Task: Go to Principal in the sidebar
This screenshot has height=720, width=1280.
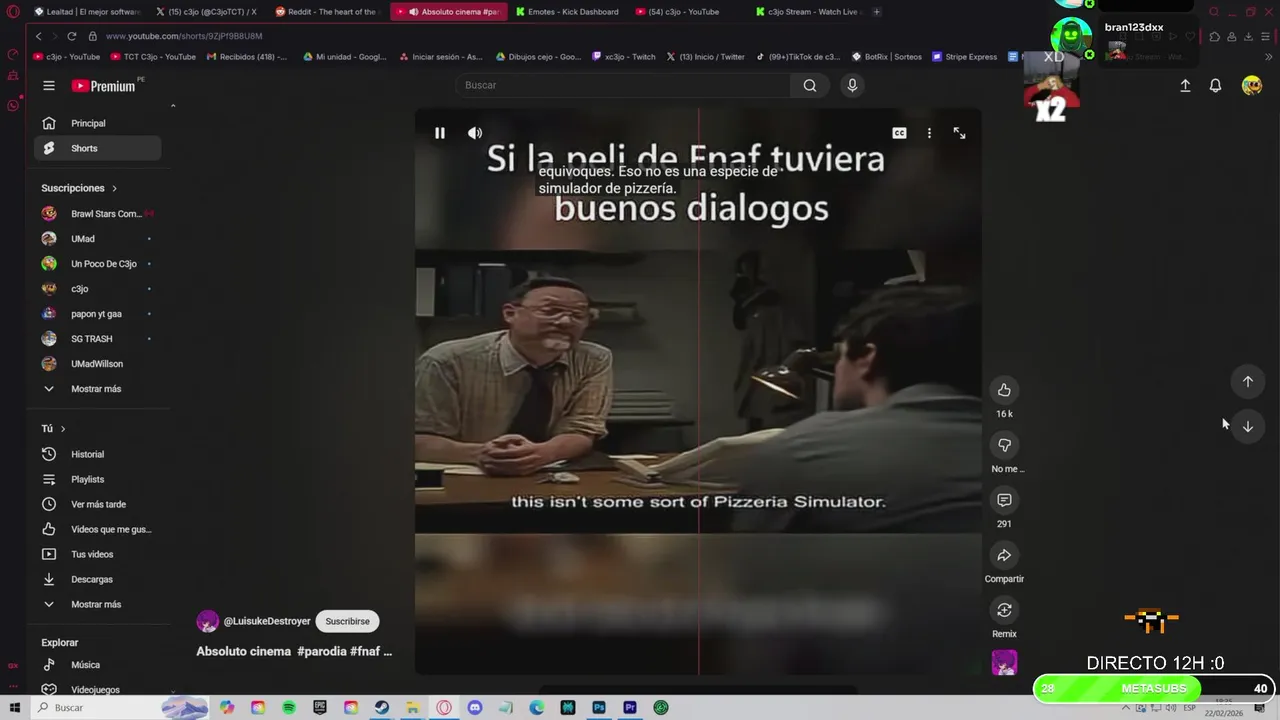Action: [x=97, y=123]
